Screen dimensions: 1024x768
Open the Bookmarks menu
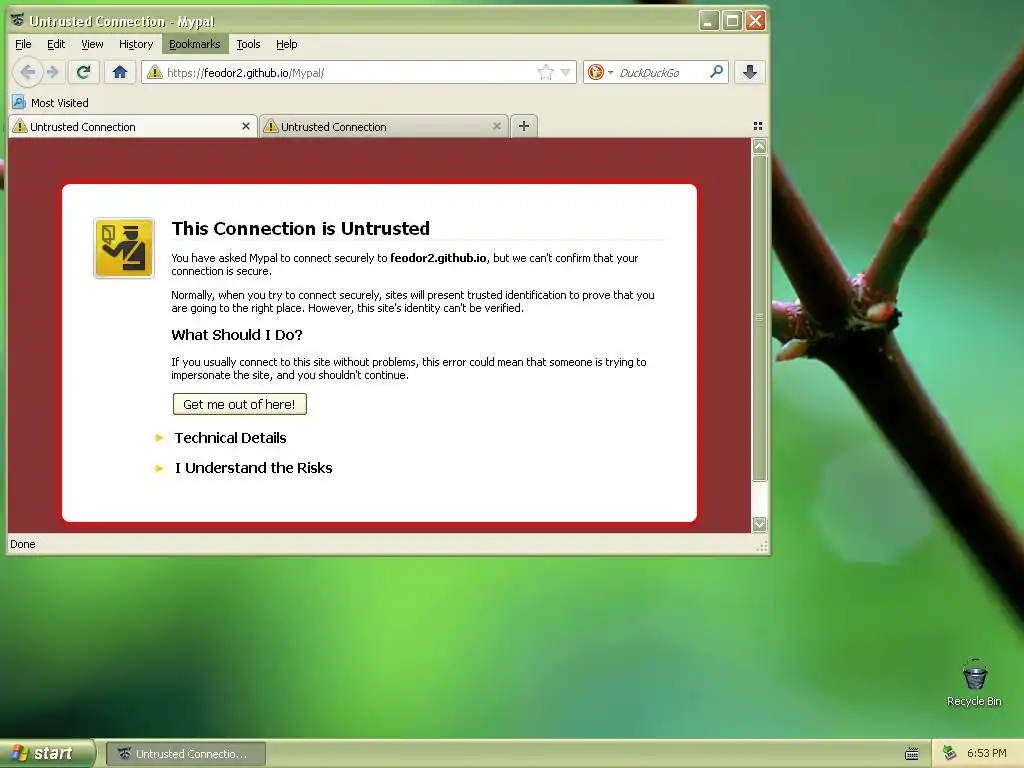195,44
